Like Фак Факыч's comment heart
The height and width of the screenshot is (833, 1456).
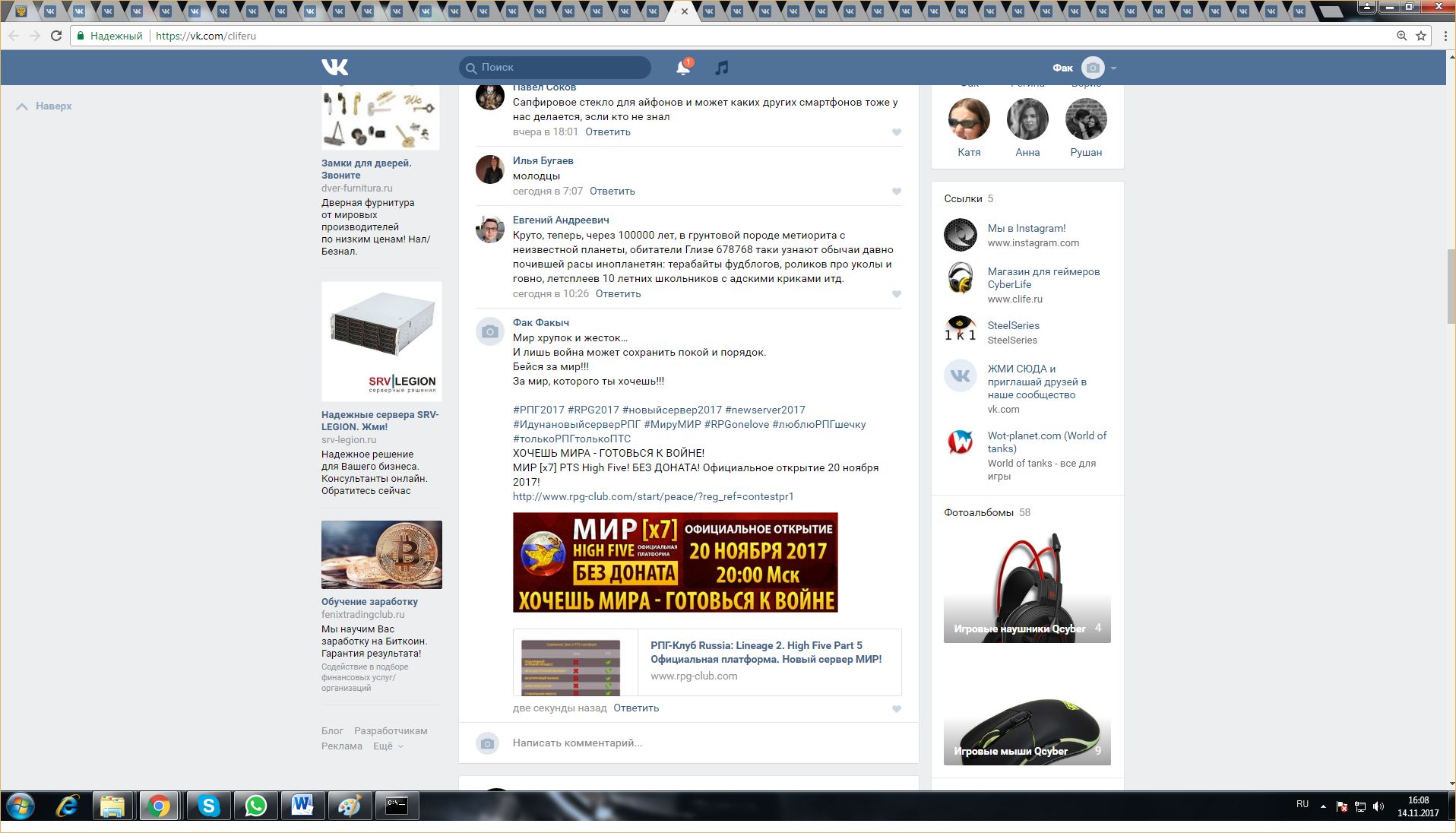(x=897, y=709)
